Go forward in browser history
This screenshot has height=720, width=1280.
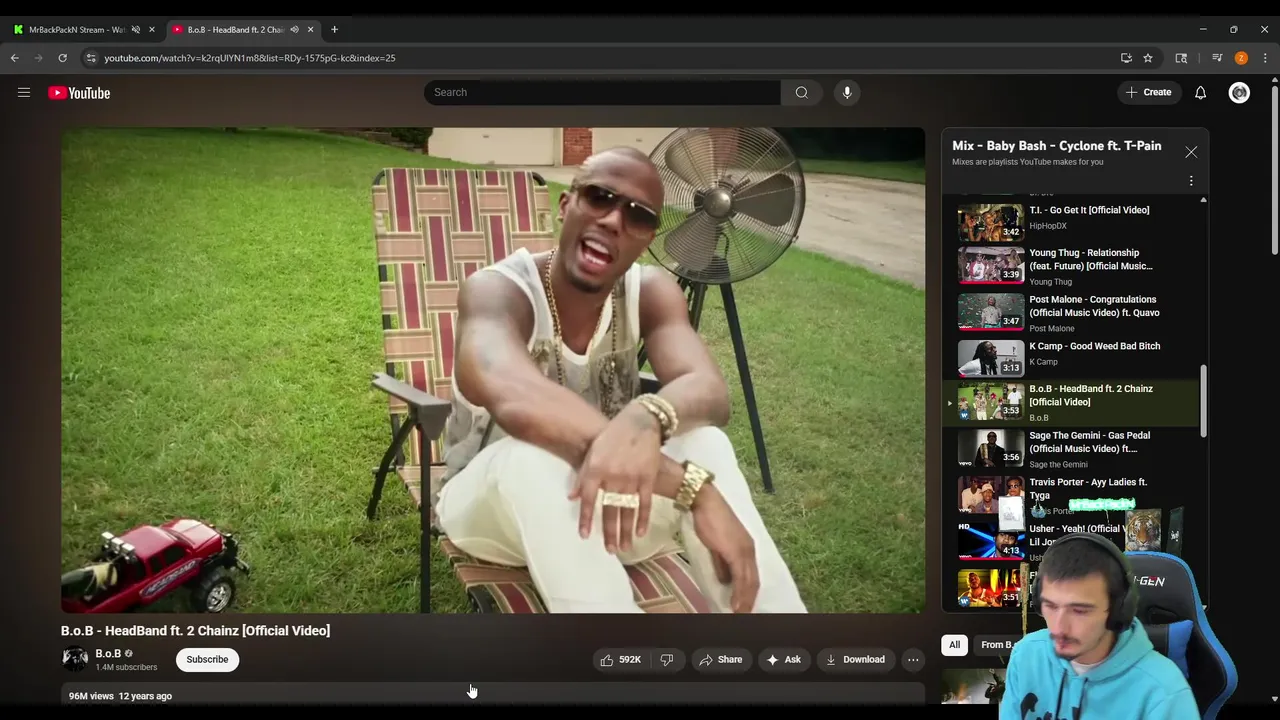tap(39, 58)
